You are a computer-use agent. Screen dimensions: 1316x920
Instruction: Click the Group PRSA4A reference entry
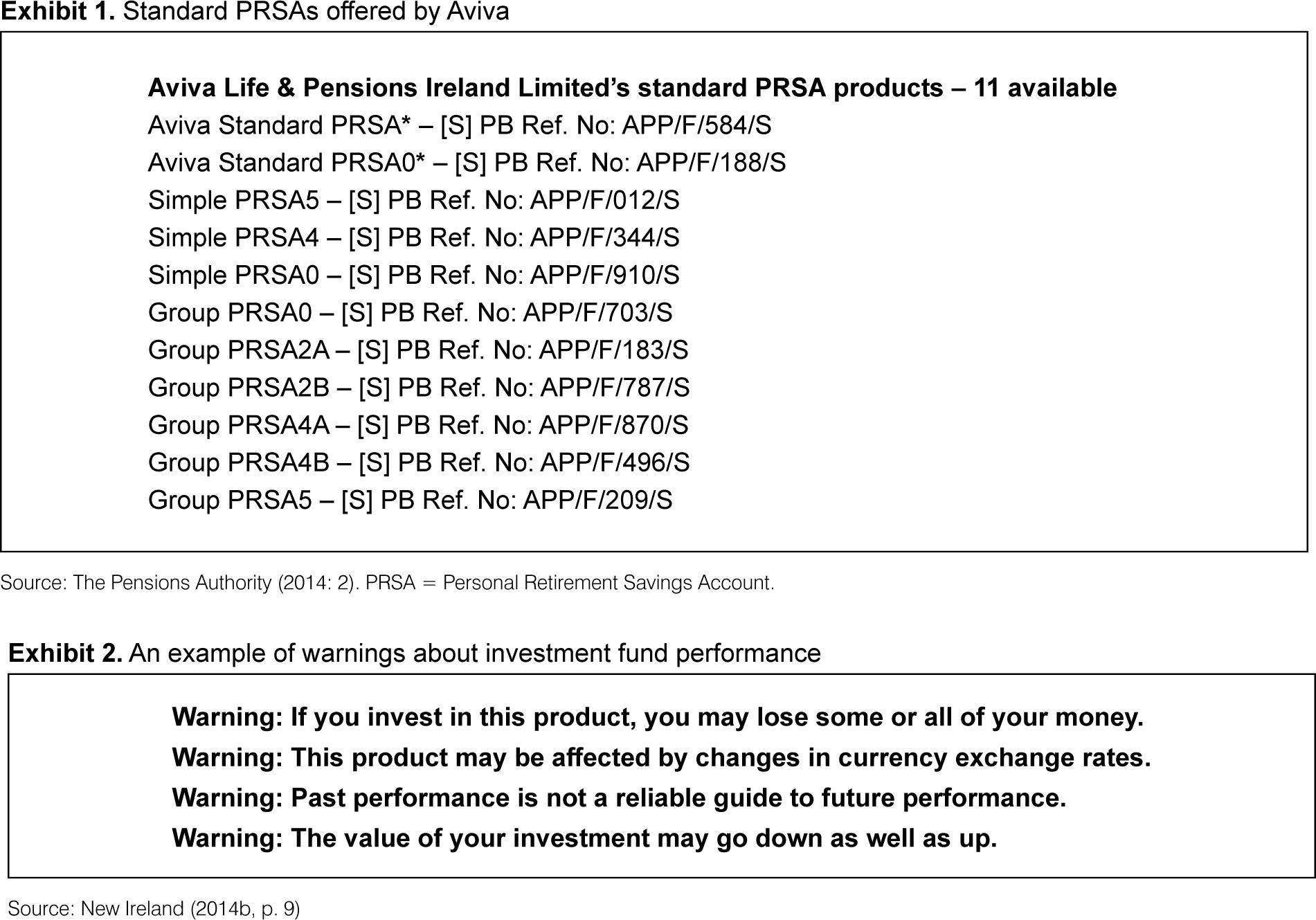click(x=417, y=424)
